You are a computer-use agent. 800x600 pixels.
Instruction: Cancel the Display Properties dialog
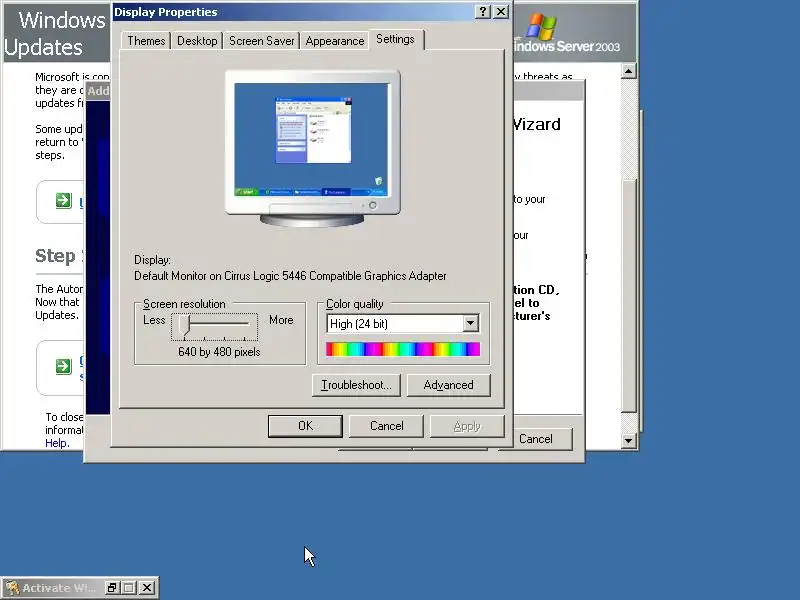coord(386,426)
